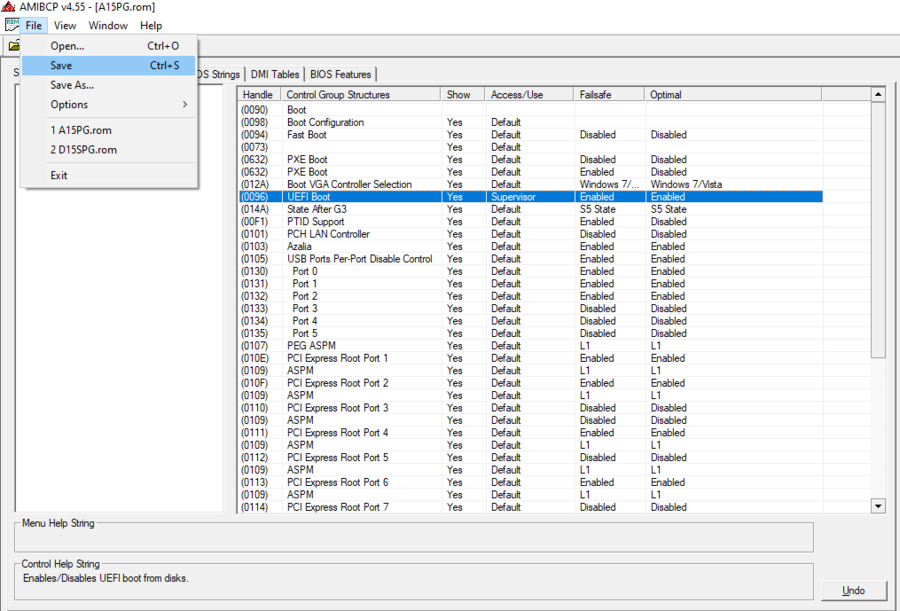The width and height of the screenshot is (900, 611).
Task: Open the Help menu
Action: coord(151,25)
